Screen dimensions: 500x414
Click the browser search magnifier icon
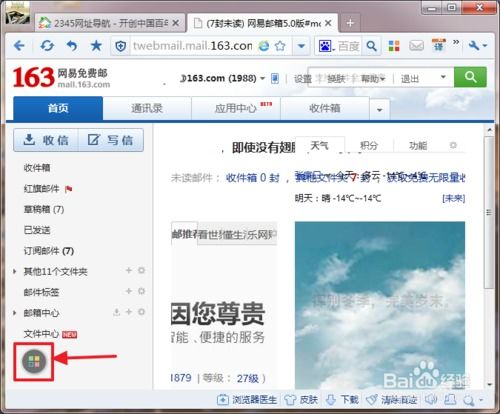[371, 46]
